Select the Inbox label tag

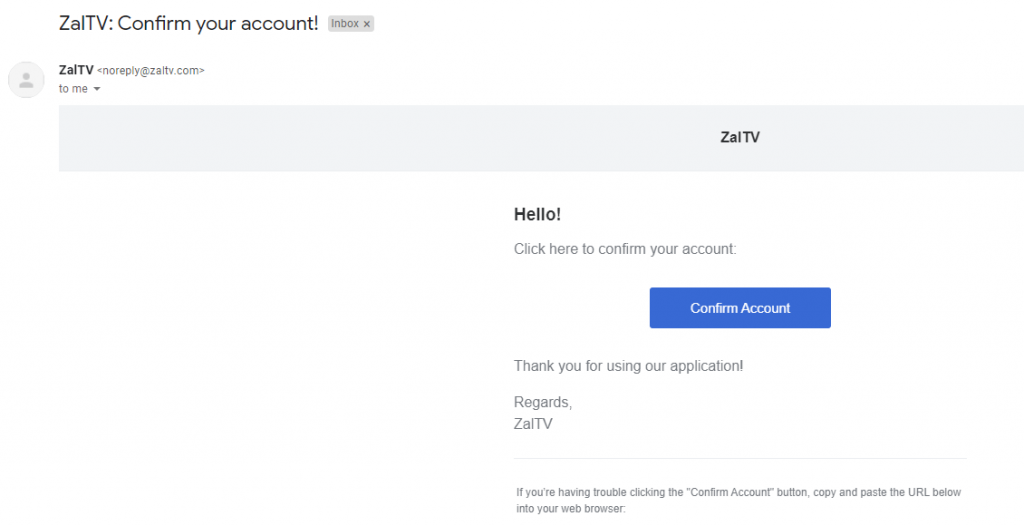point(351,24)
